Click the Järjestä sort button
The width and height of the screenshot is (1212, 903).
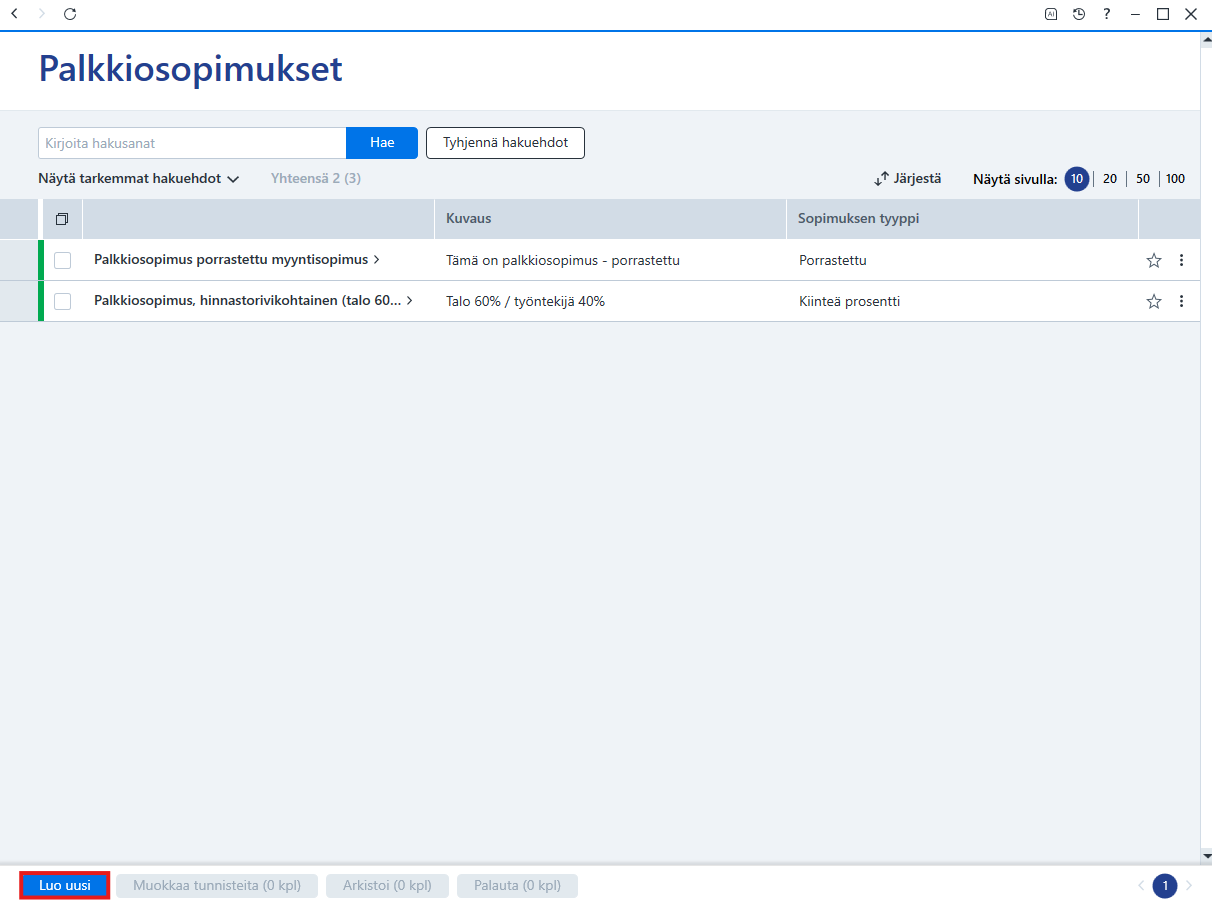click(907, 179)
